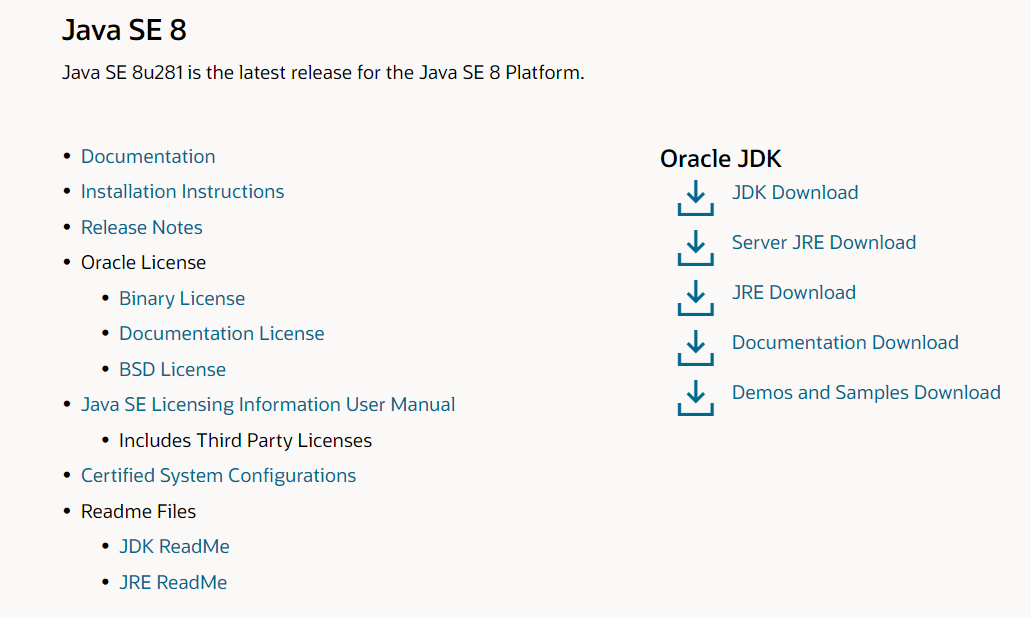Open Java SE Licensing Information User Manual
This screenshot has width=1031, height=618.
[x=268, y=404]
